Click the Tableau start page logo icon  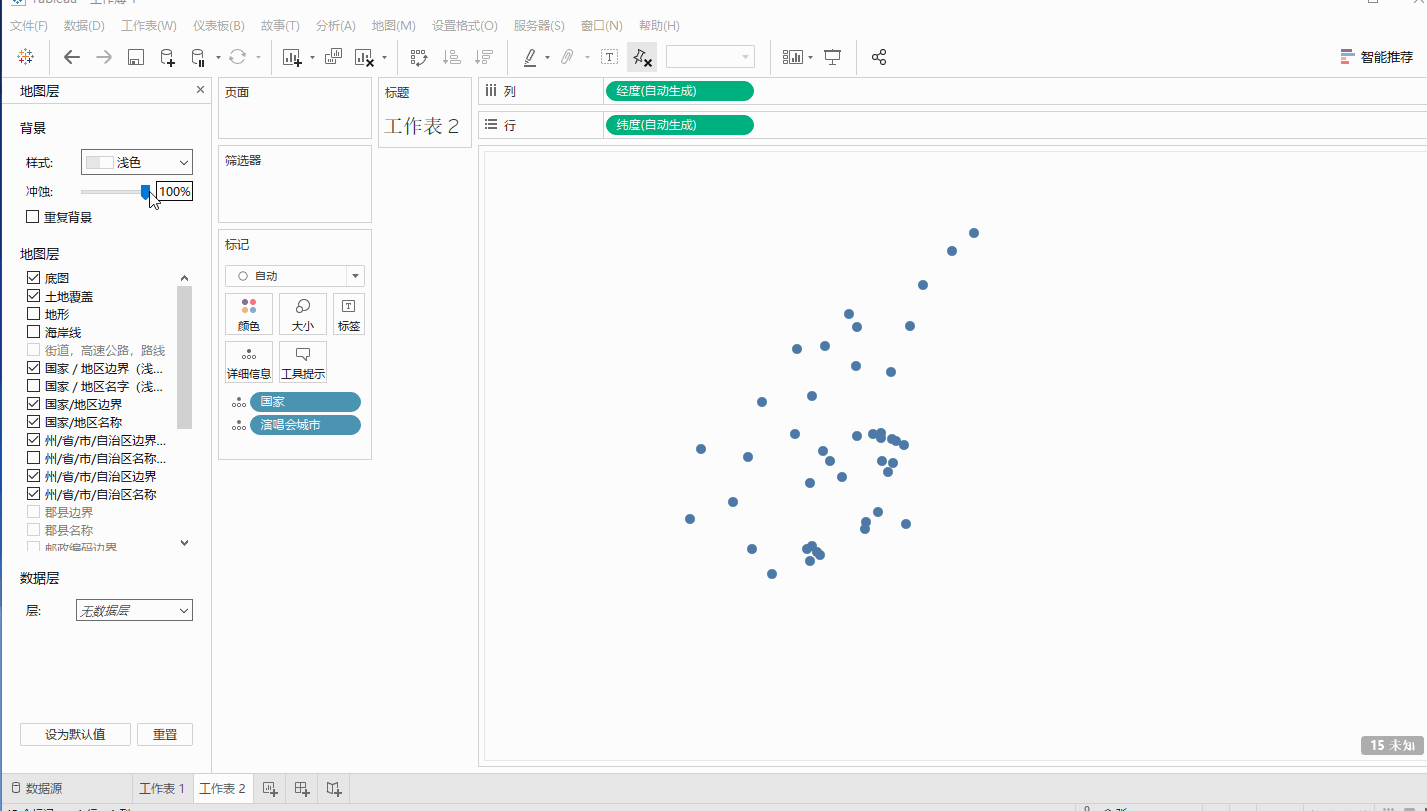(x=26, y=57)
